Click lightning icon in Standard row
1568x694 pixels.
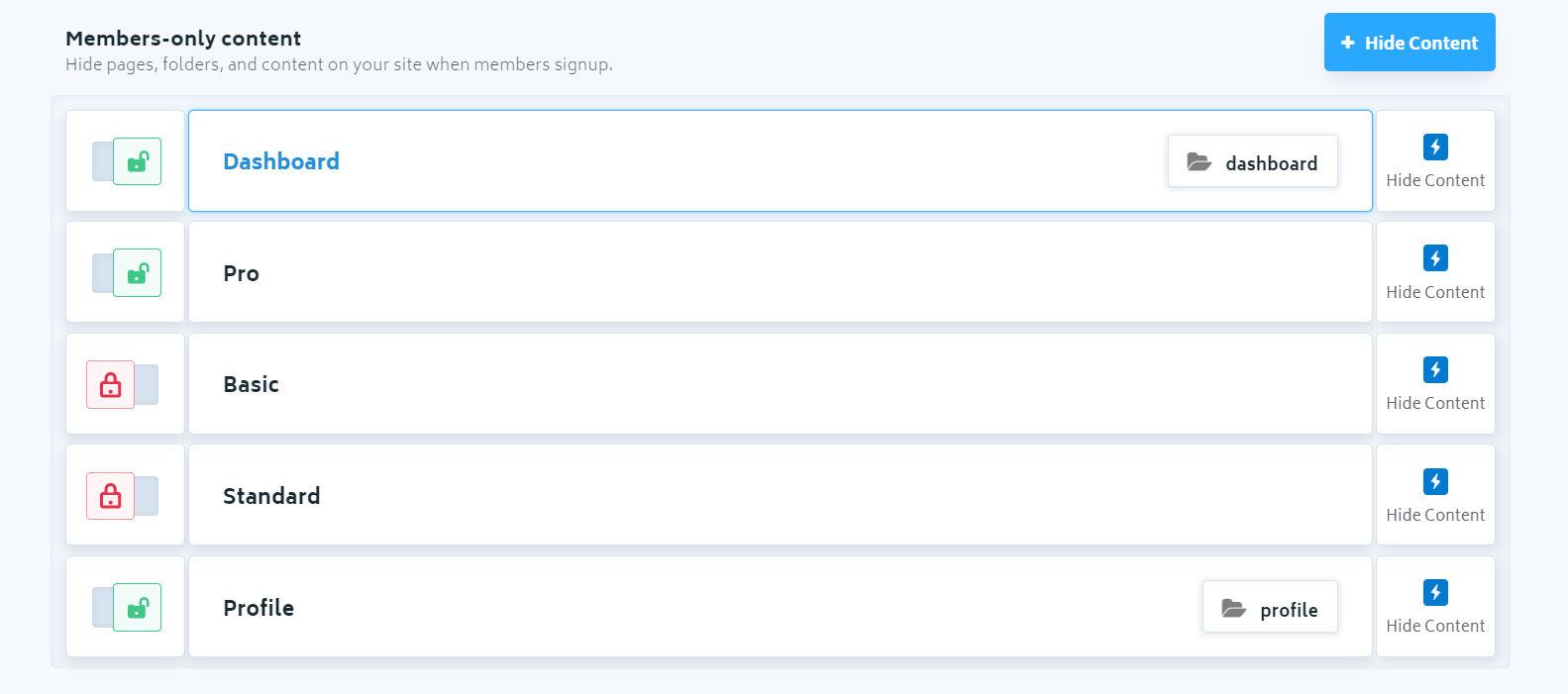point(1435,481)
